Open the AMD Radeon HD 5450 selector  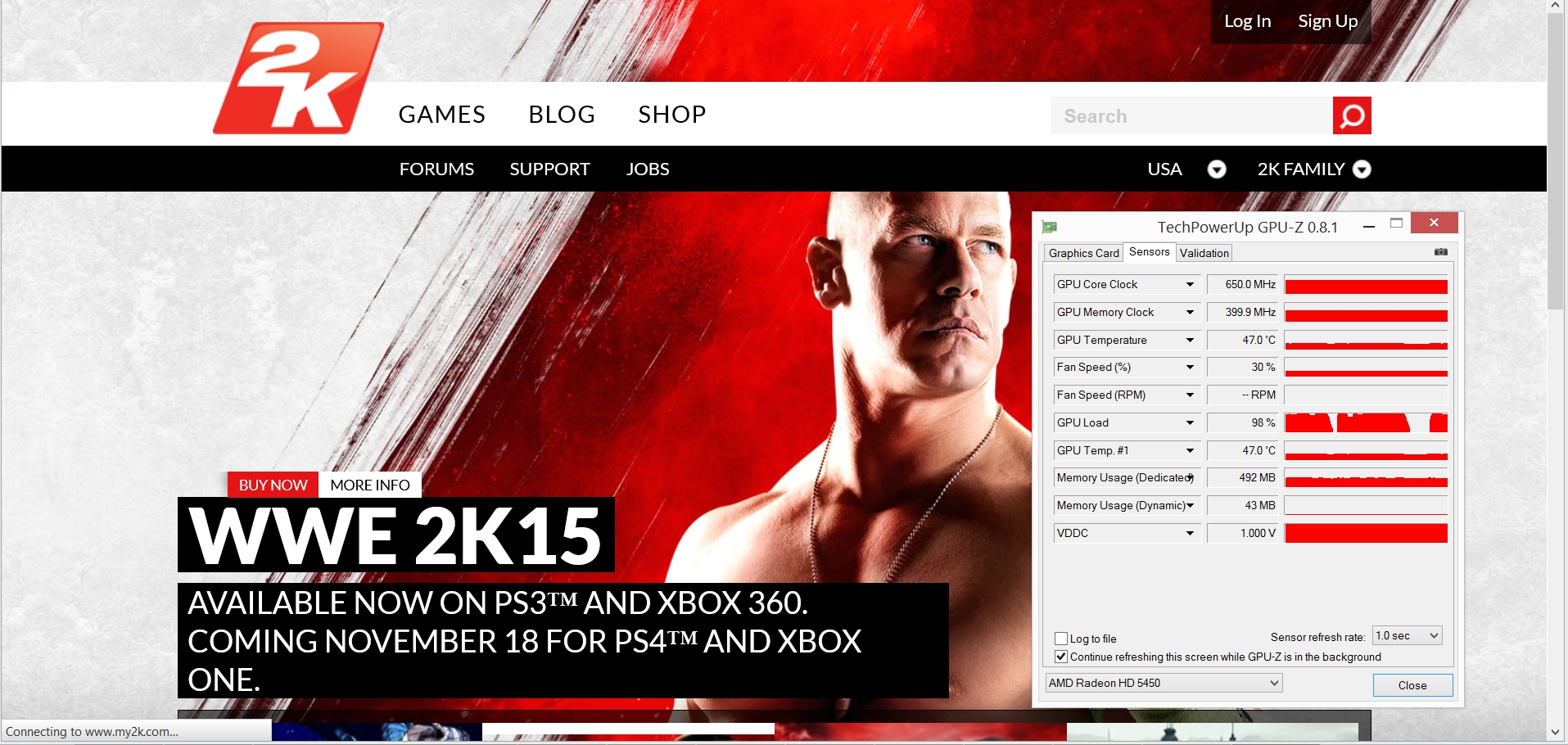(1164, 683)
